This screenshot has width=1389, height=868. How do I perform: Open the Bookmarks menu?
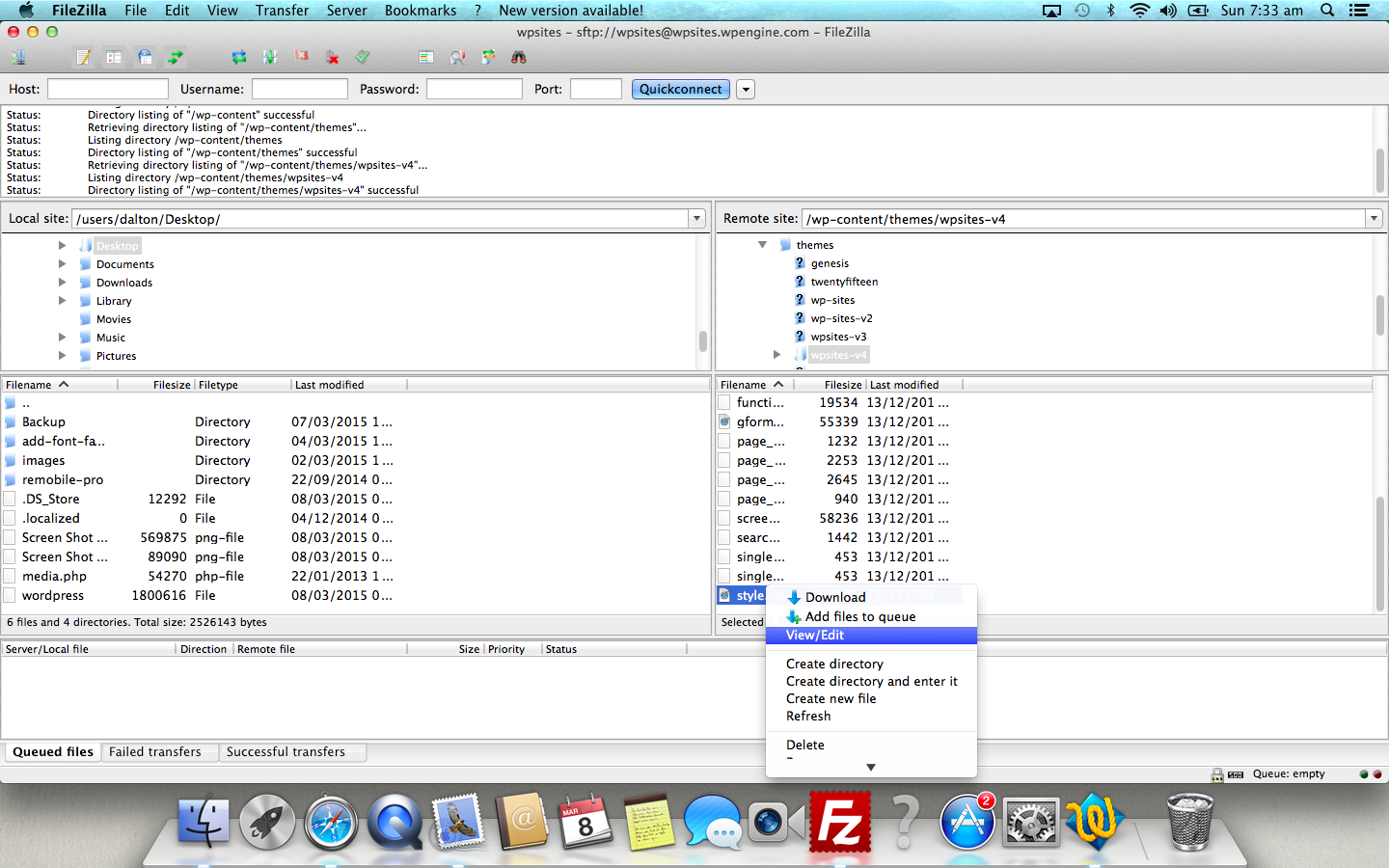(421, 11)
